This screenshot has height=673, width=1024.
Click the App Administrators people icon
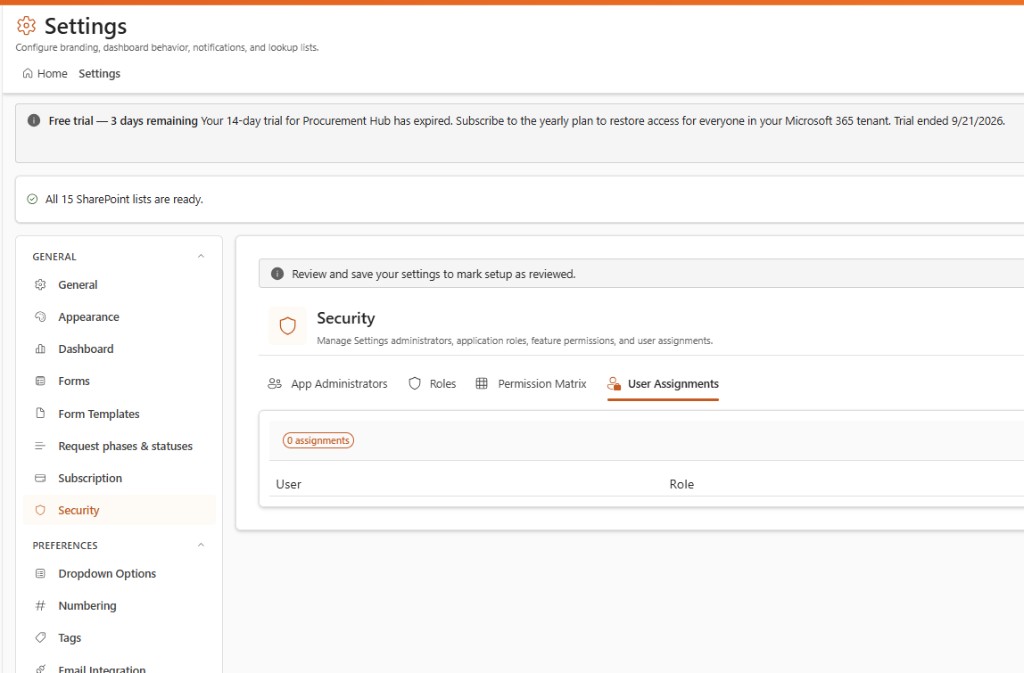point(275,383)
